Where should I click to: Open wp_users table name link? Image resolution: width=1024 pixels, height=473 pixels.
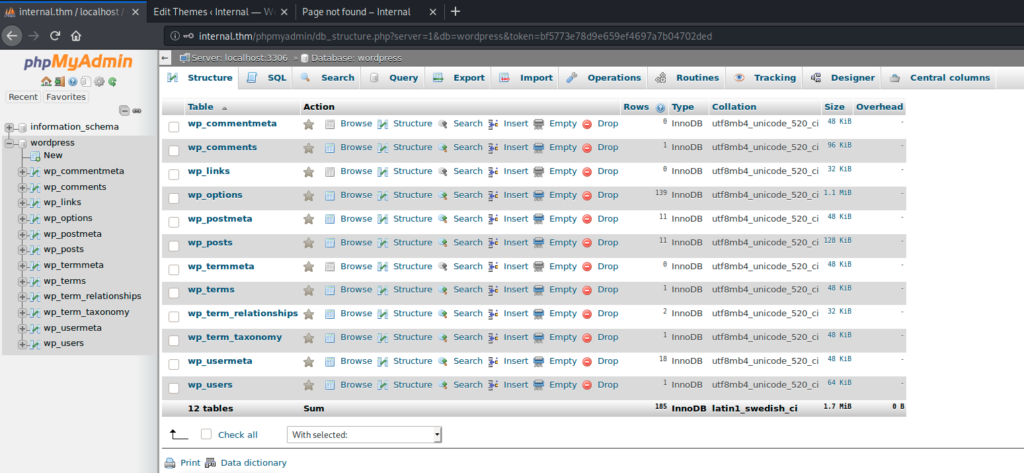[210, 385]
